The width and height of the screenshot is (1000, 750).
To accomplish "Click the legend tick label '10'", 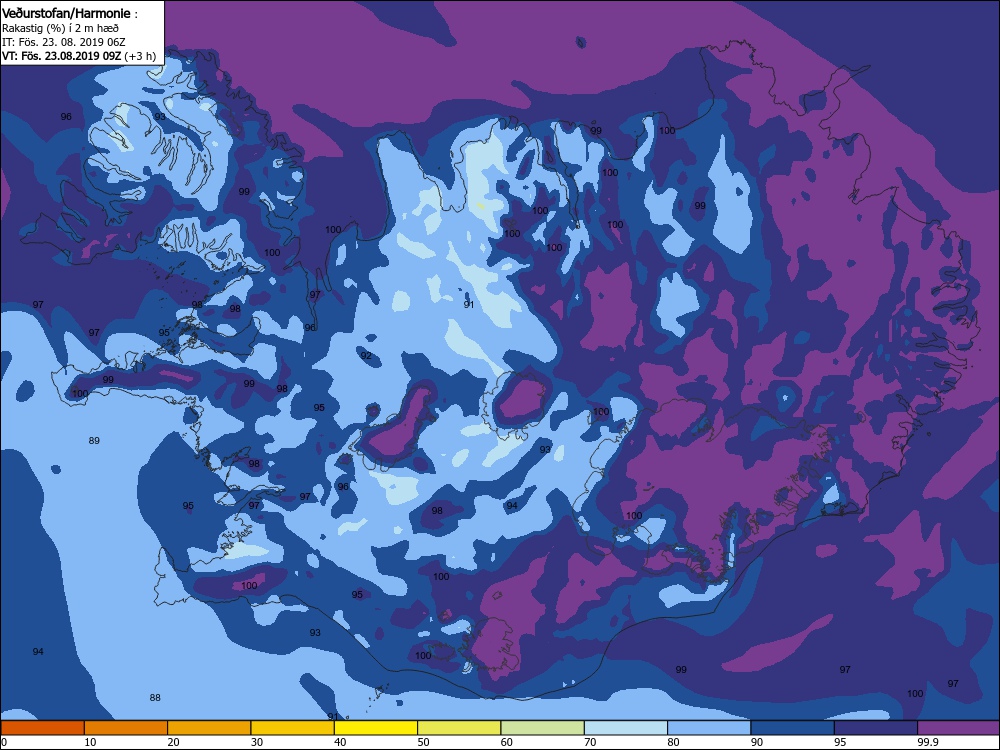I will [x=91, y=742].
